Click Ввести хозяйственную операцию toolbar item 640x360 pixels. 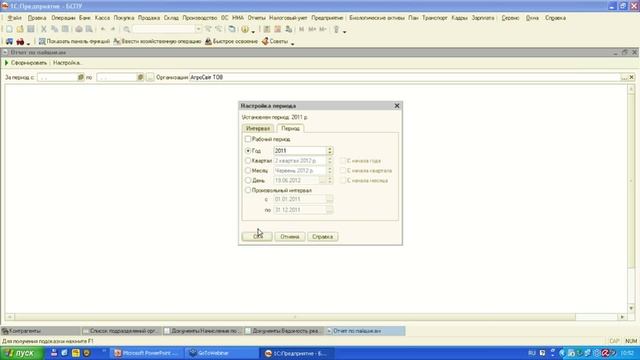pos(157,42)
